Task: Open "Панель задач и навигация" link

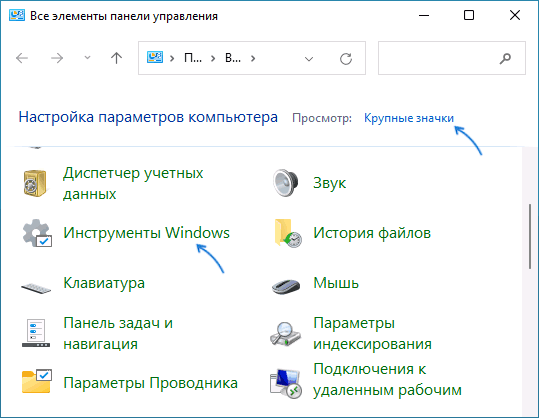Action: [x=118, y=333]
